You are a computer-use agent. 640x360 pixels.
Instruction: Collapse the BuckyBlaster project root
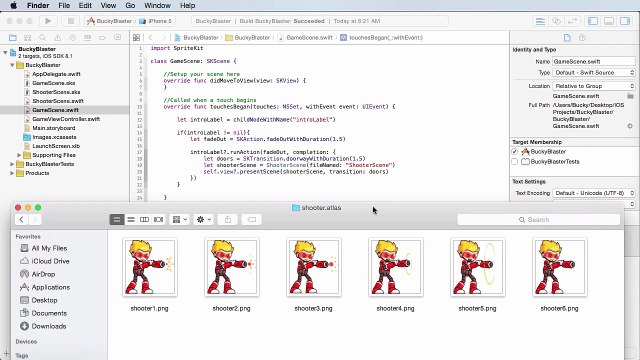[x=5, y=52]
